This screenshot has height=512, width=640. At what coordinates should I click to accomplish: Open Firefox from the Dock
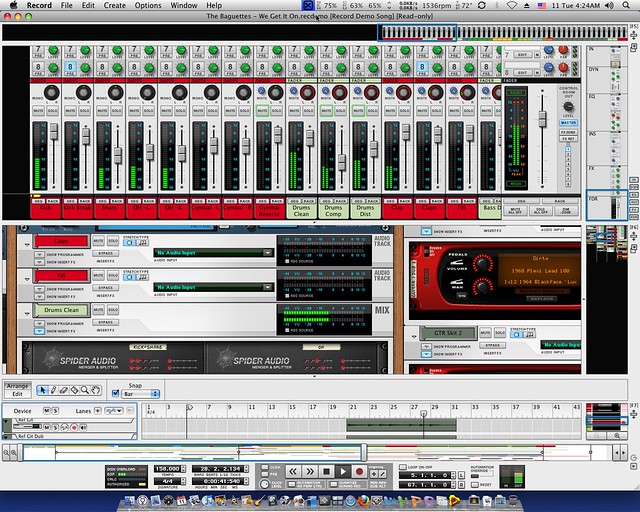pyautogui.click(x=363, y=501)
